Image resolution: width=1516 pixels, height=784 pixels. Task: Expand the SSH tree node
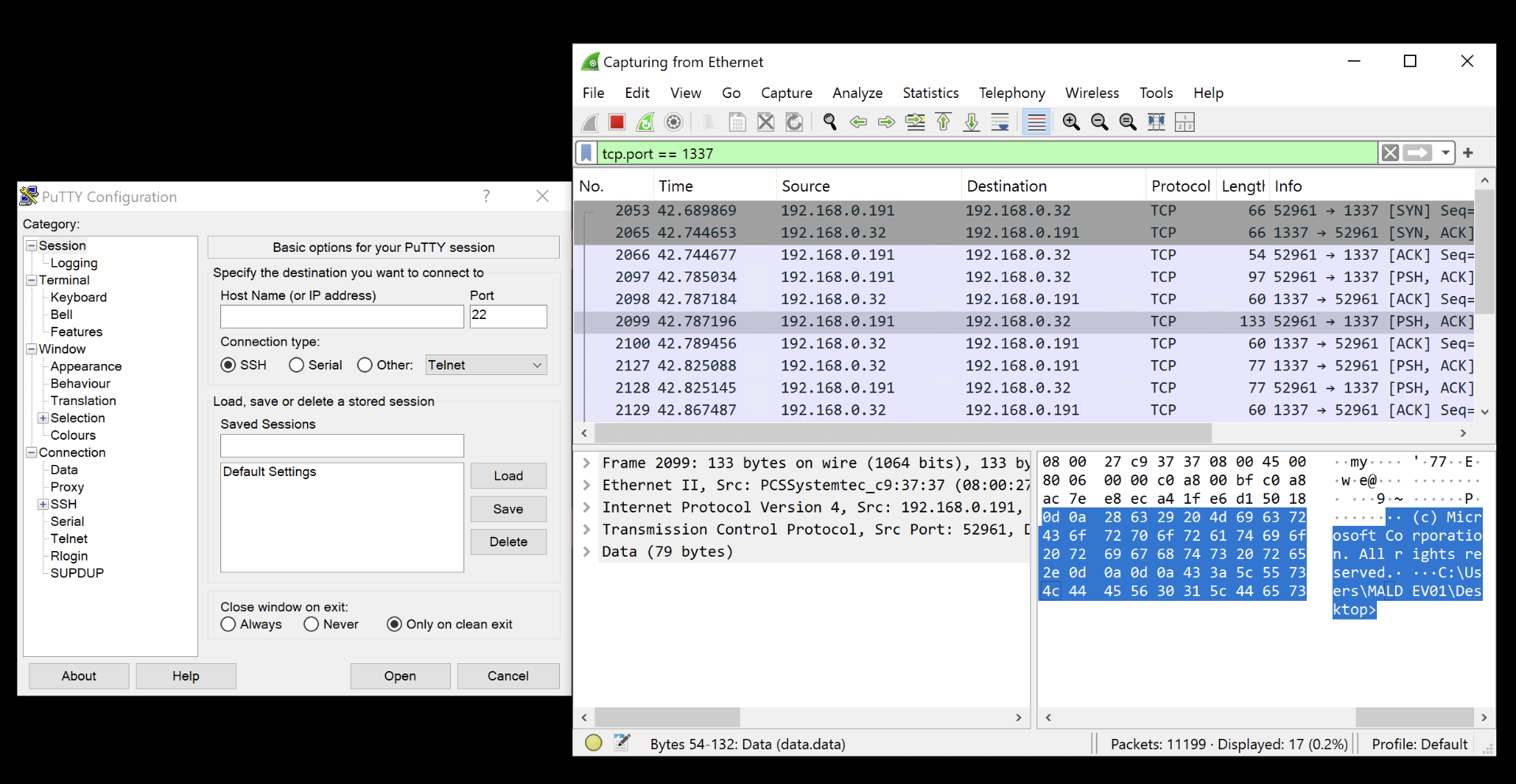(x=43, y=505)
